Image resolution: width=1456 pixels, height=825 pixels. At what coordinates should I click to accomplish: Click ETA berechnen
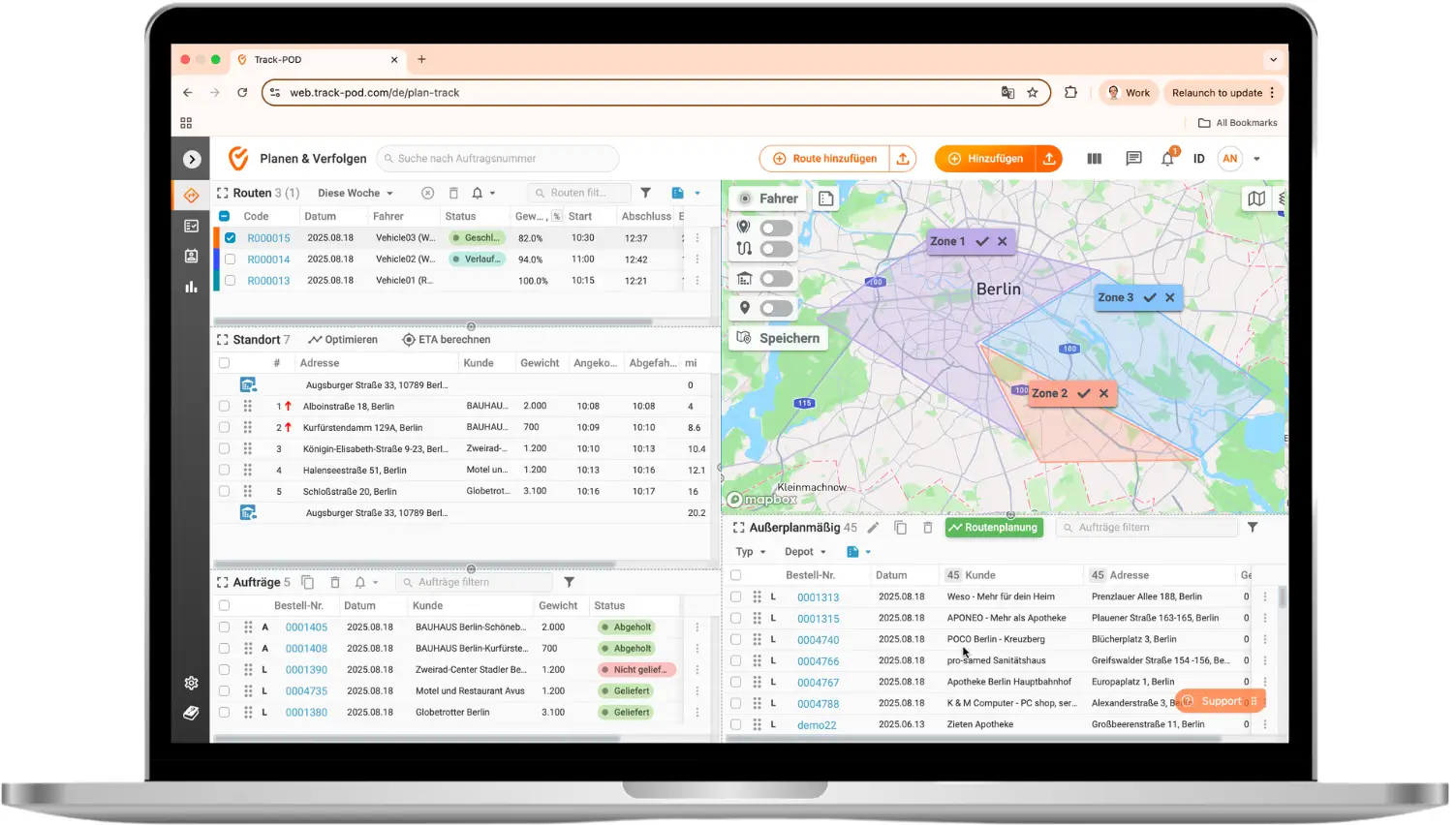447,340
